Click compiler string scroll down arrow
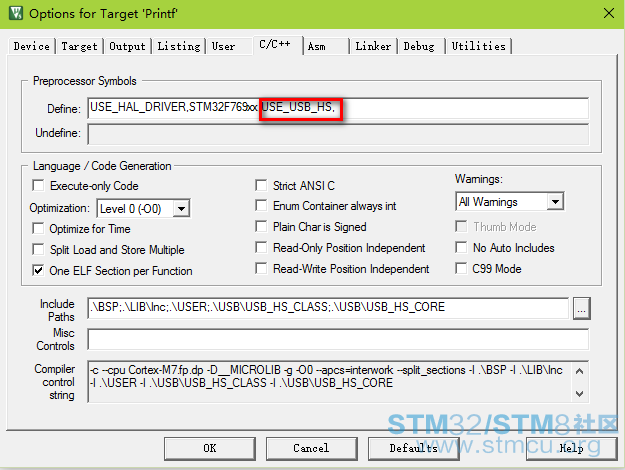Image resolution: width=625 pixels, height=470 pixels. tap(580, 394)
